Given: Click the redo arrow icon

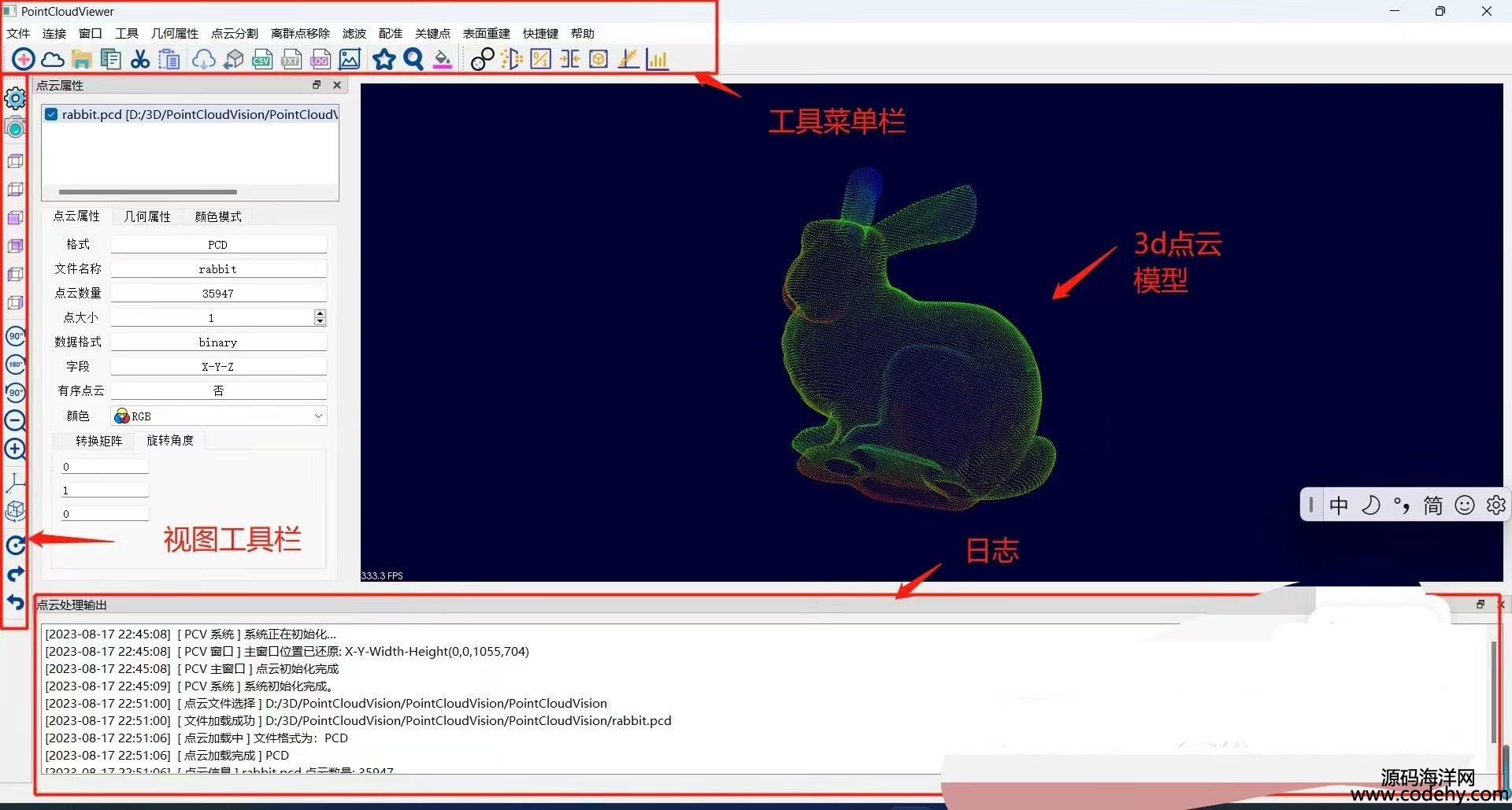Looking at the screenshot, I should 15,574.
